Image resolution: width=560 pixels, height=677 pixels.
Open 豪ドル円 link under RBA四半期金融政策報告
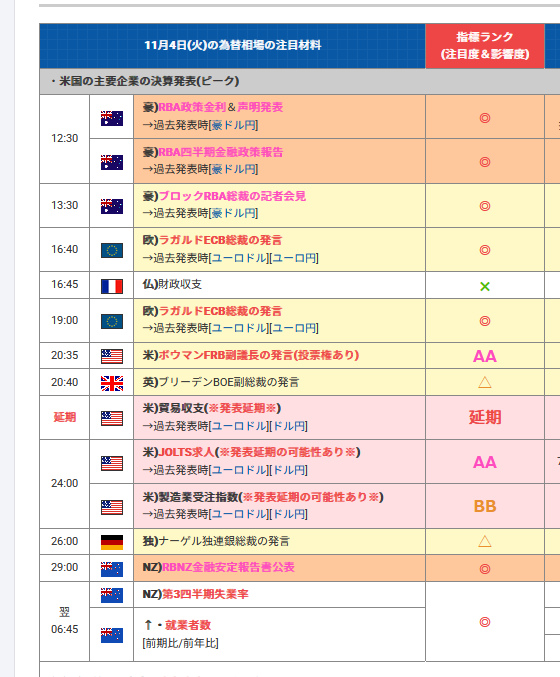pyautogui.click(x=234, y=169)
